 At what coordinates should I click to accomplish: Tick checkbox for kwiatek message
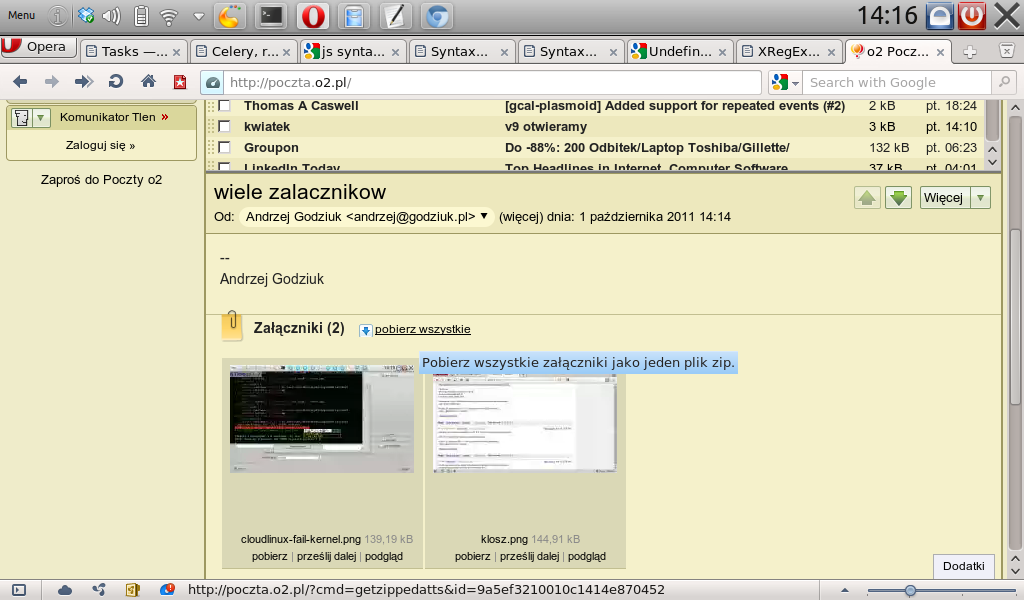pyautogui.click(x=225, y=127)
